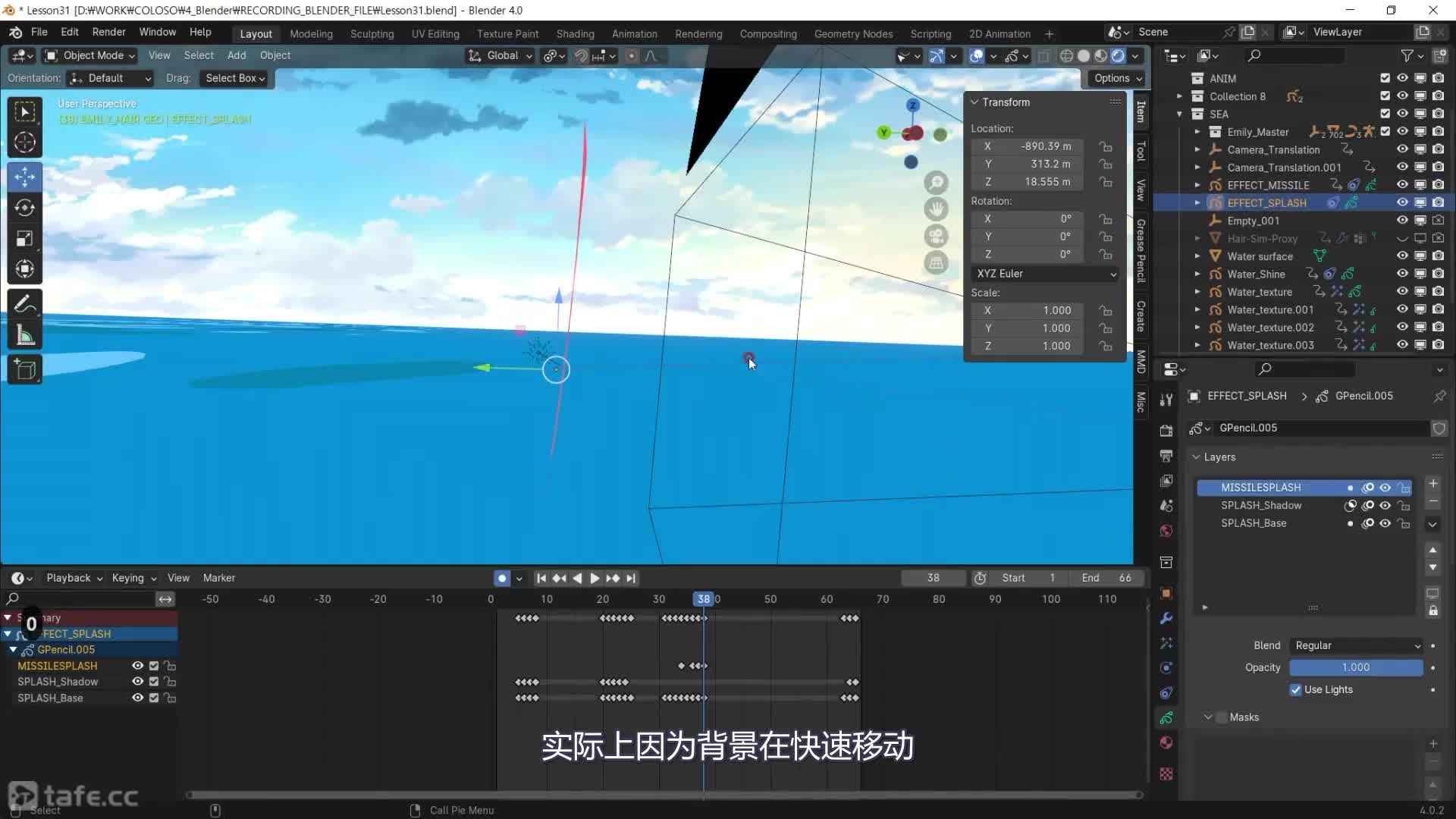The height and width of the screenshot is (819, 1456).
Task: Open the Render menu
Action: point(108,32)
